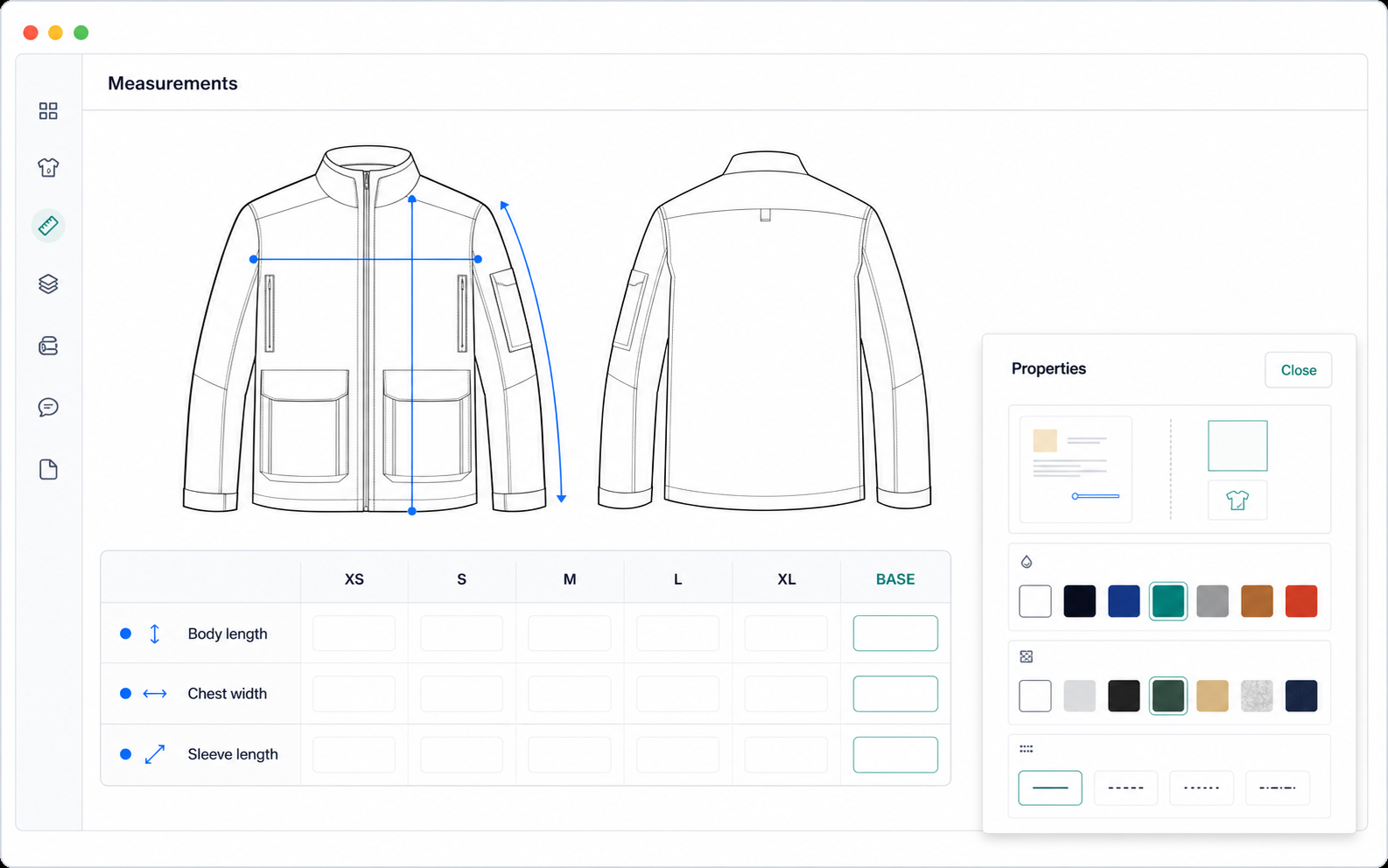Click the chest width line left endpoint
Image resolution: width=1388 pixels, height=868 pixels.
coord(253,259)
